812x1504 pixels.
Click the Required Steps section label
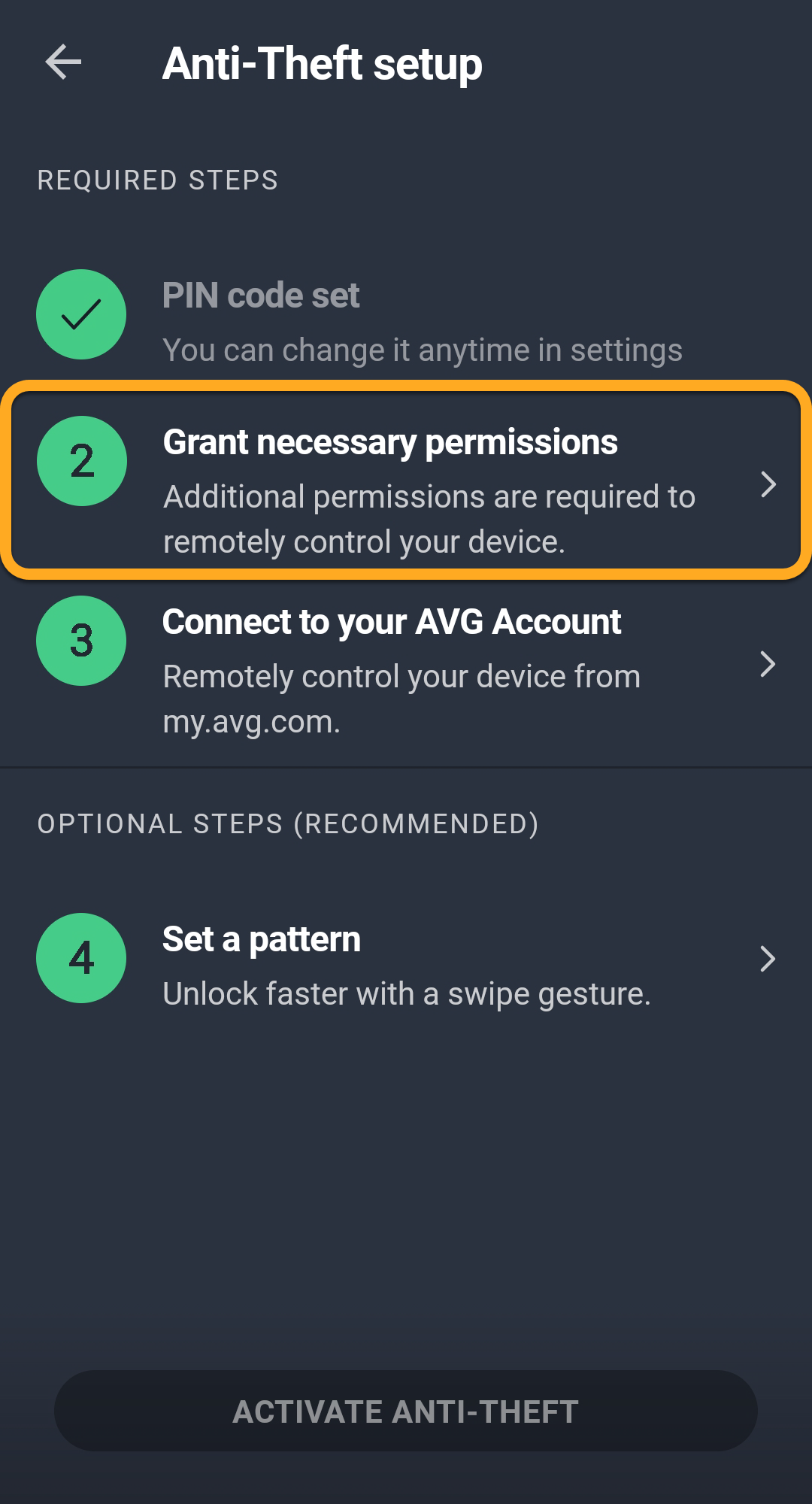[x=158, y=180]
